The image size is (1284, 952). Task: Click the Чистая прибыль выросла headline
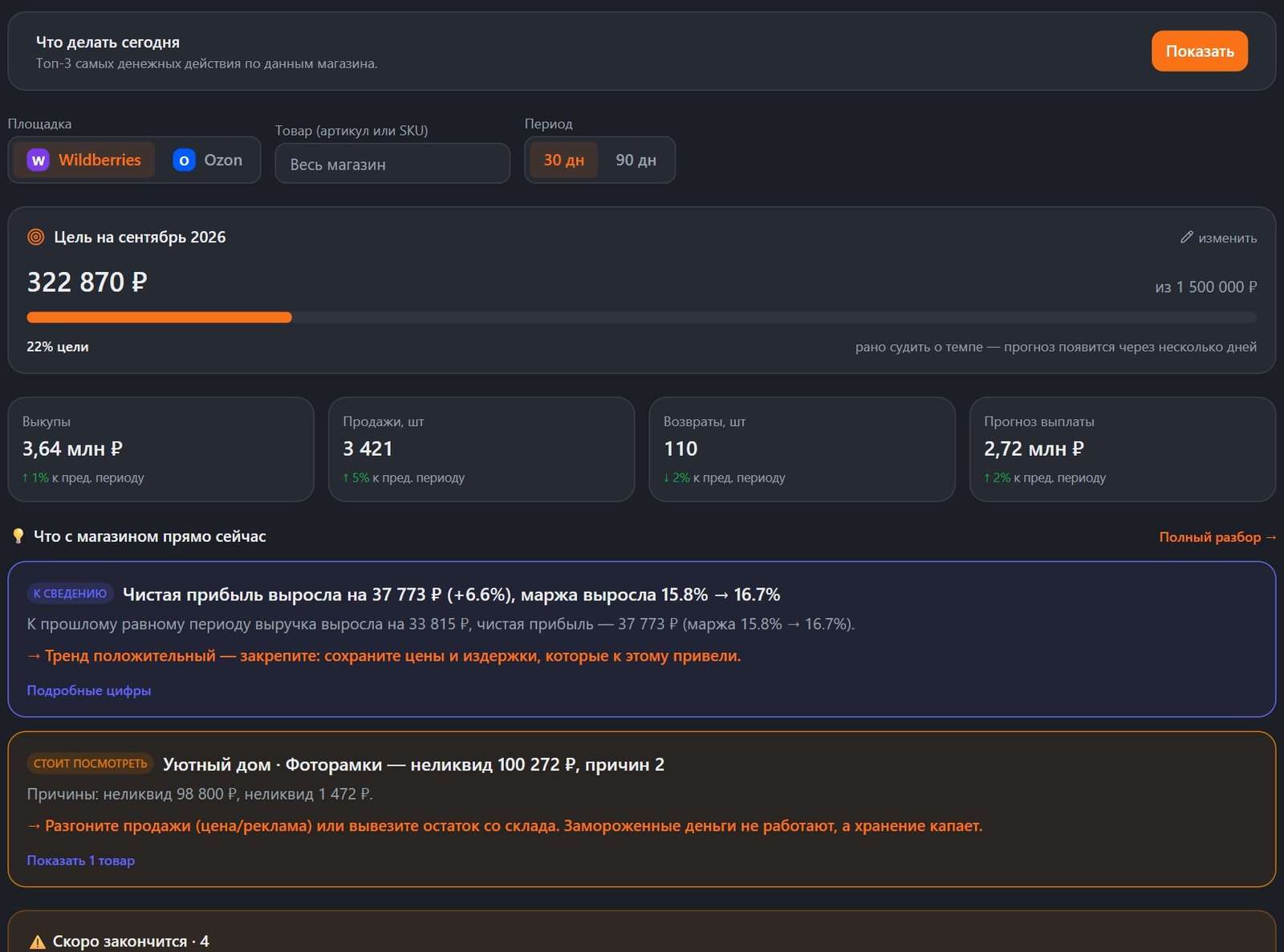[x=451, y=595]
